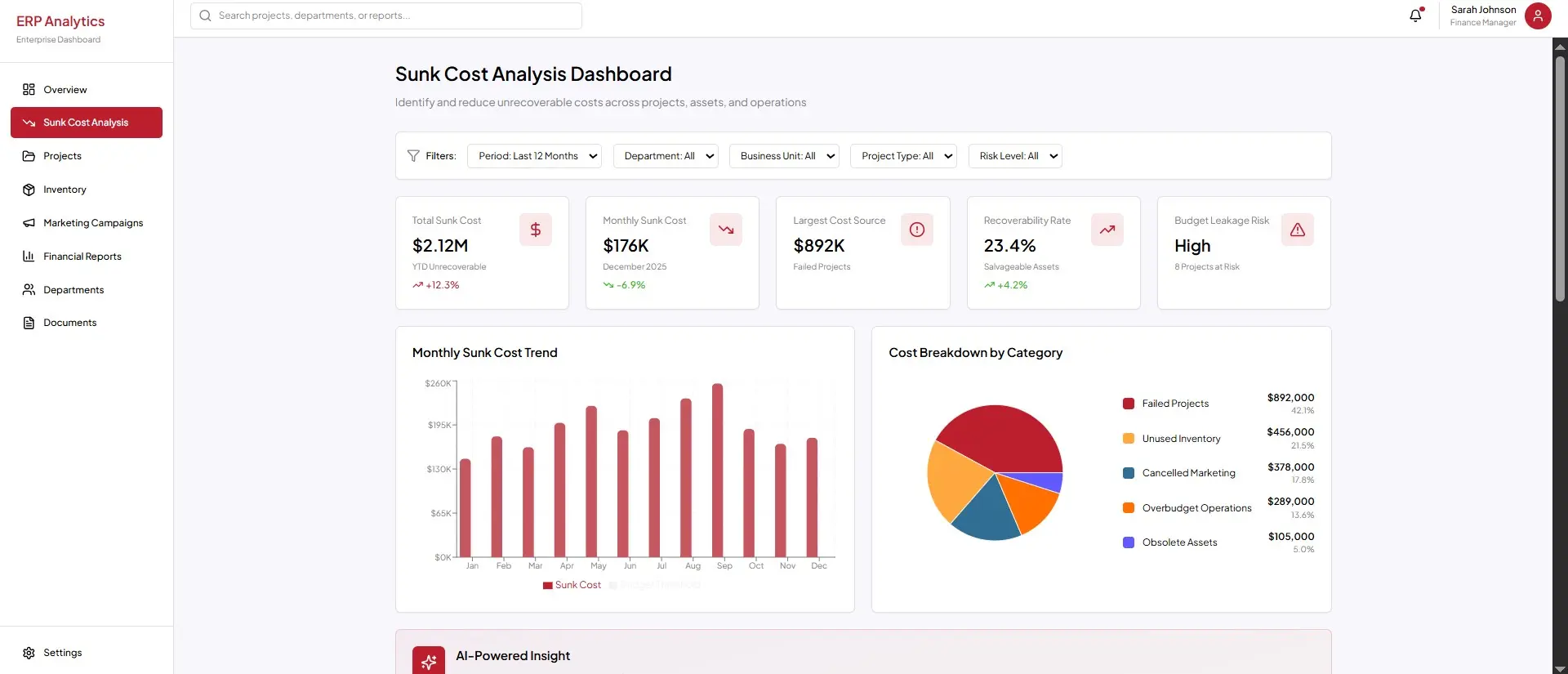Click the dollar sign icon on Total Sunk Cost

[x=535, y=230]
